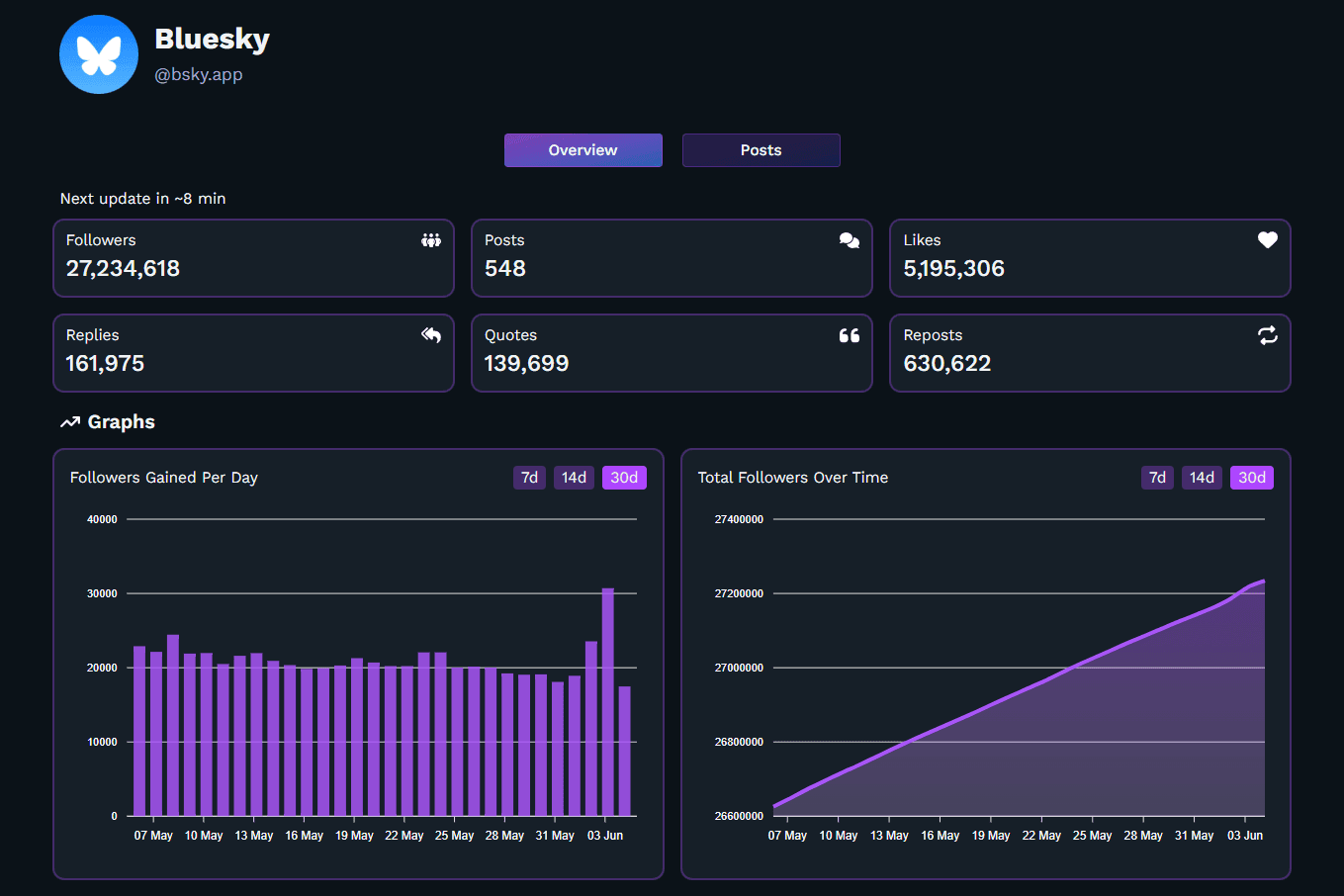Viewport: 1344px width, 896px height.
Task: Click the 30d option on Total Followers chart
Action: [1251, 477]
